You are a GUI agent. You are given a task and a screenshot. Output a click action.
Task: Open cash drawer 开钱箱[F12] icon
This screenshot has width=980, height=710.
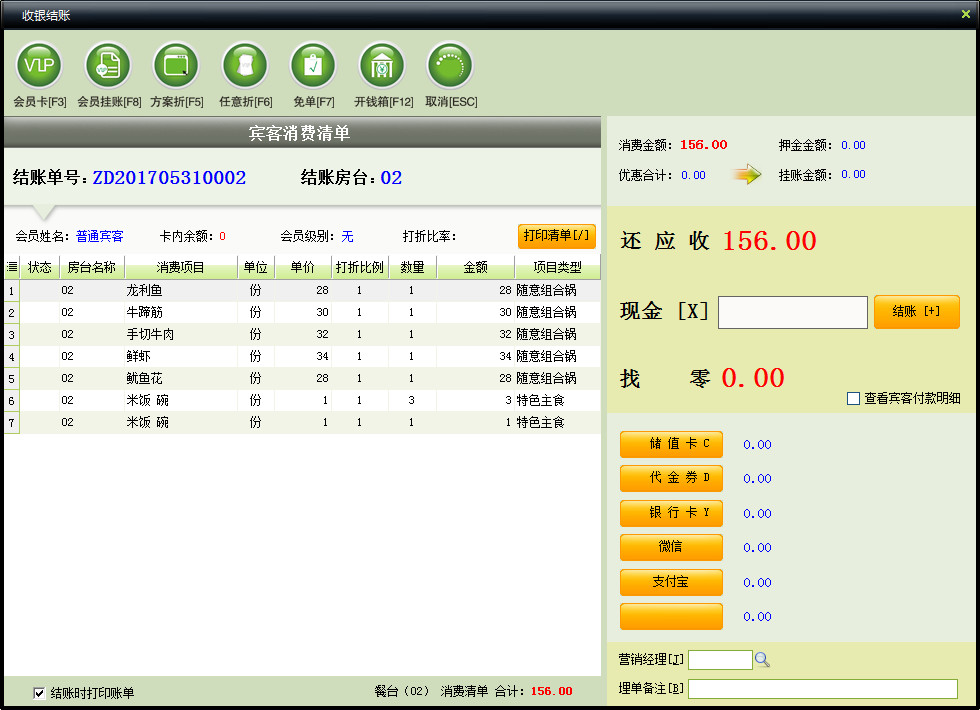[382, 66]
